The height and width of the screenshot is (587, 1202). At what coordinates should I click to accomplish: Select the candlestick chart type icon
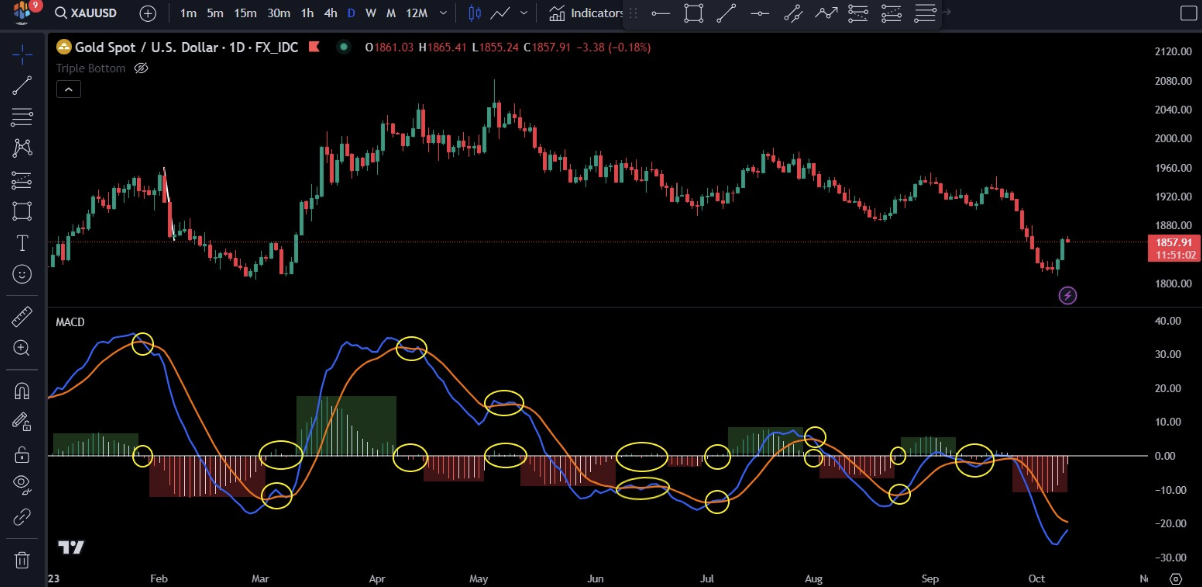(474, 13)
